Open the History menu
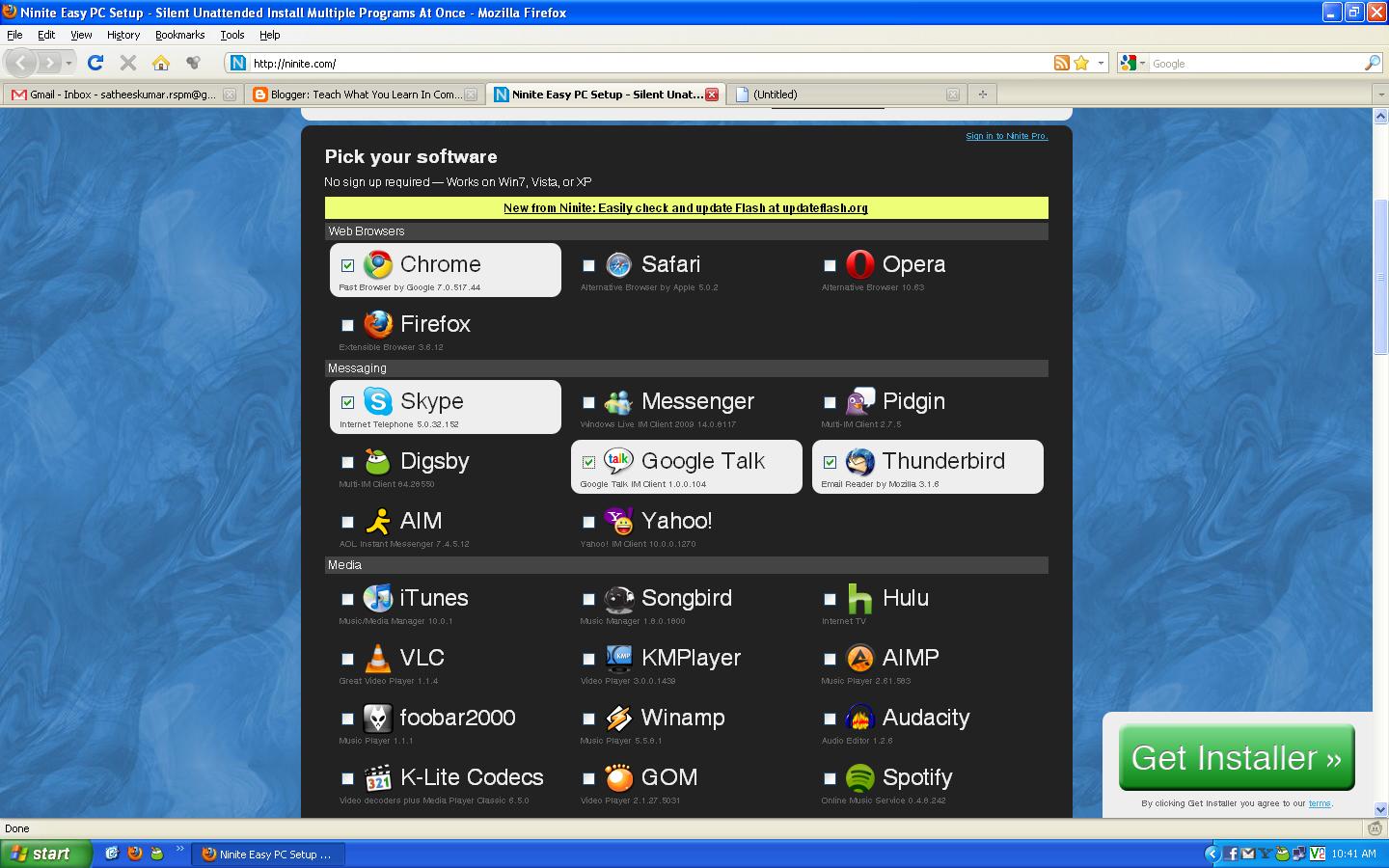 click(123, 35)
